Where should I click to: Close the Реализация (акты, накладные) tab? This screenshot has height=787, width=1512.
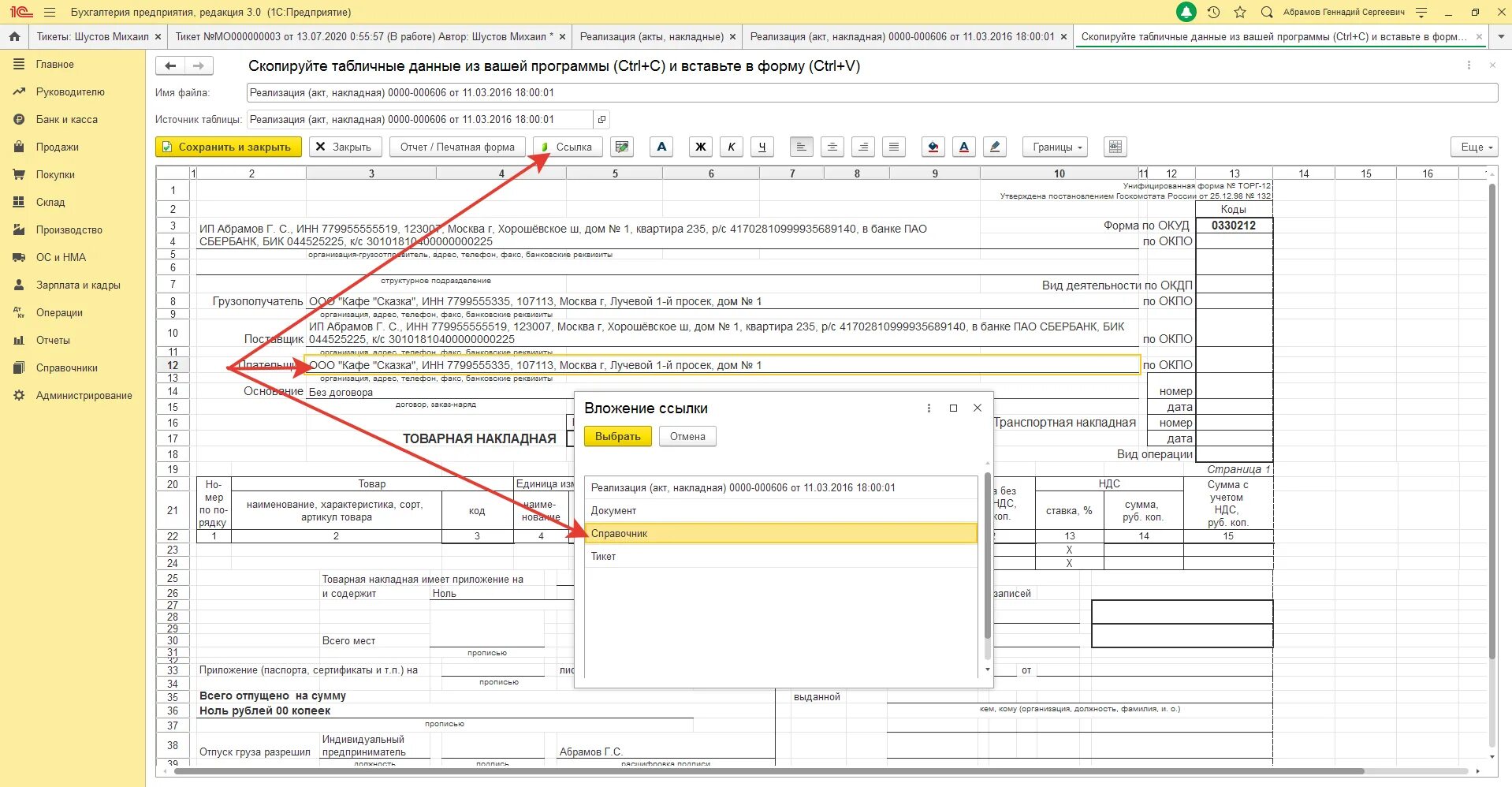[732, 36]
